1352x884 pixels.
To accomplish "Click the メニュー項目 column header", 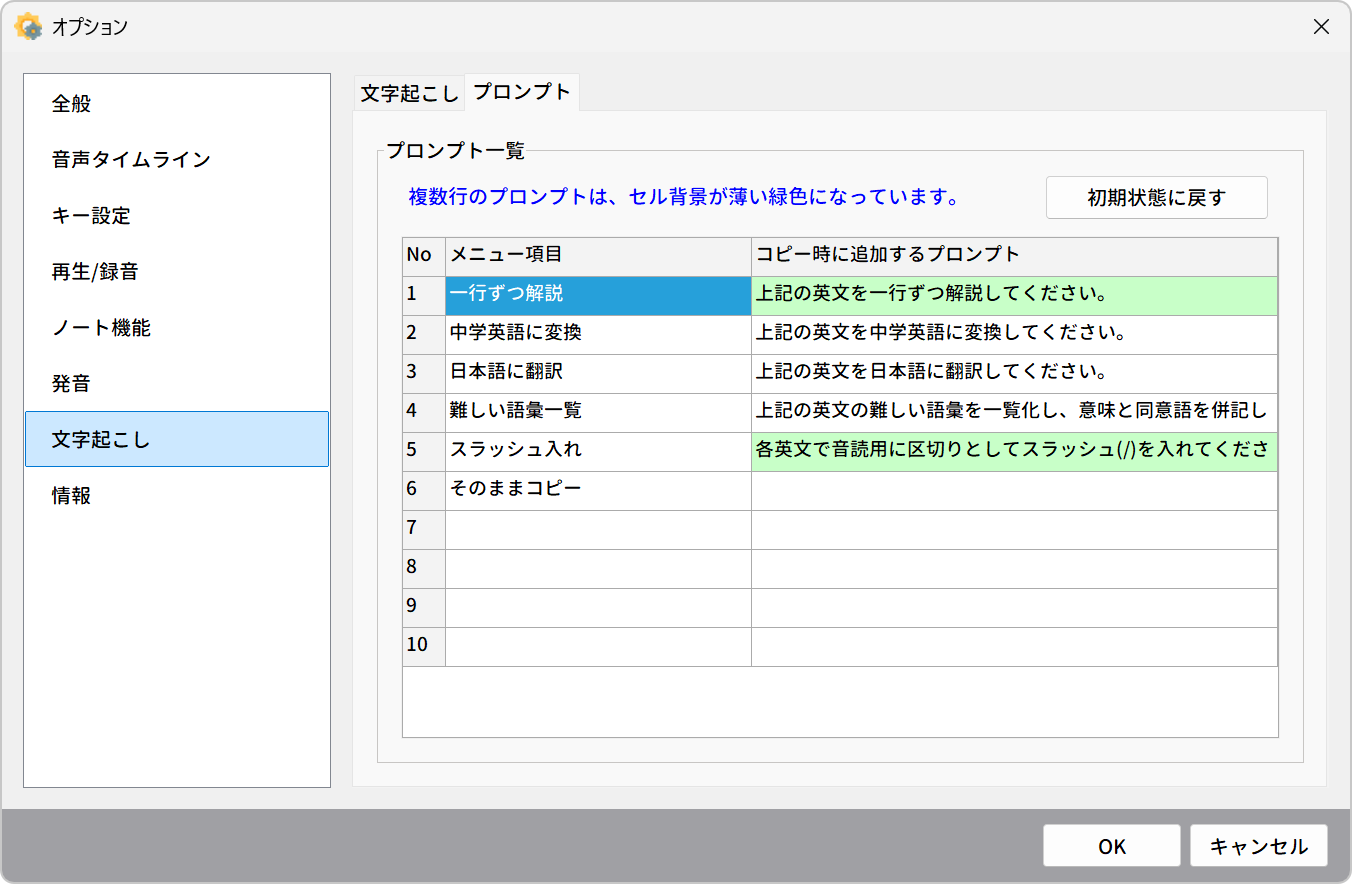I will (598, 256).
